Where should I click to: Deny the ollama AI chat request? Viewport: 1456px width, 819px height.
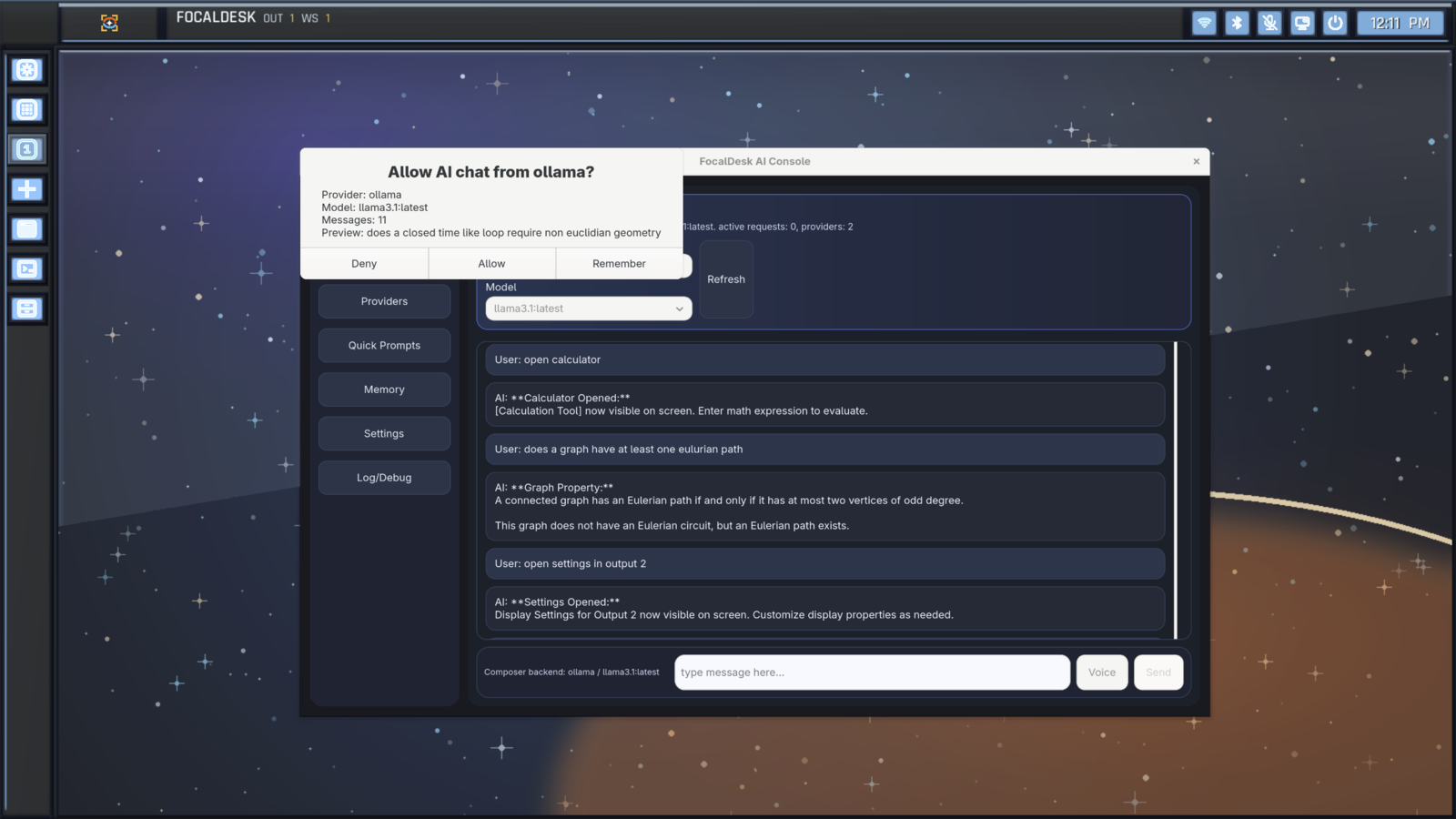click(x=364, y=264)
